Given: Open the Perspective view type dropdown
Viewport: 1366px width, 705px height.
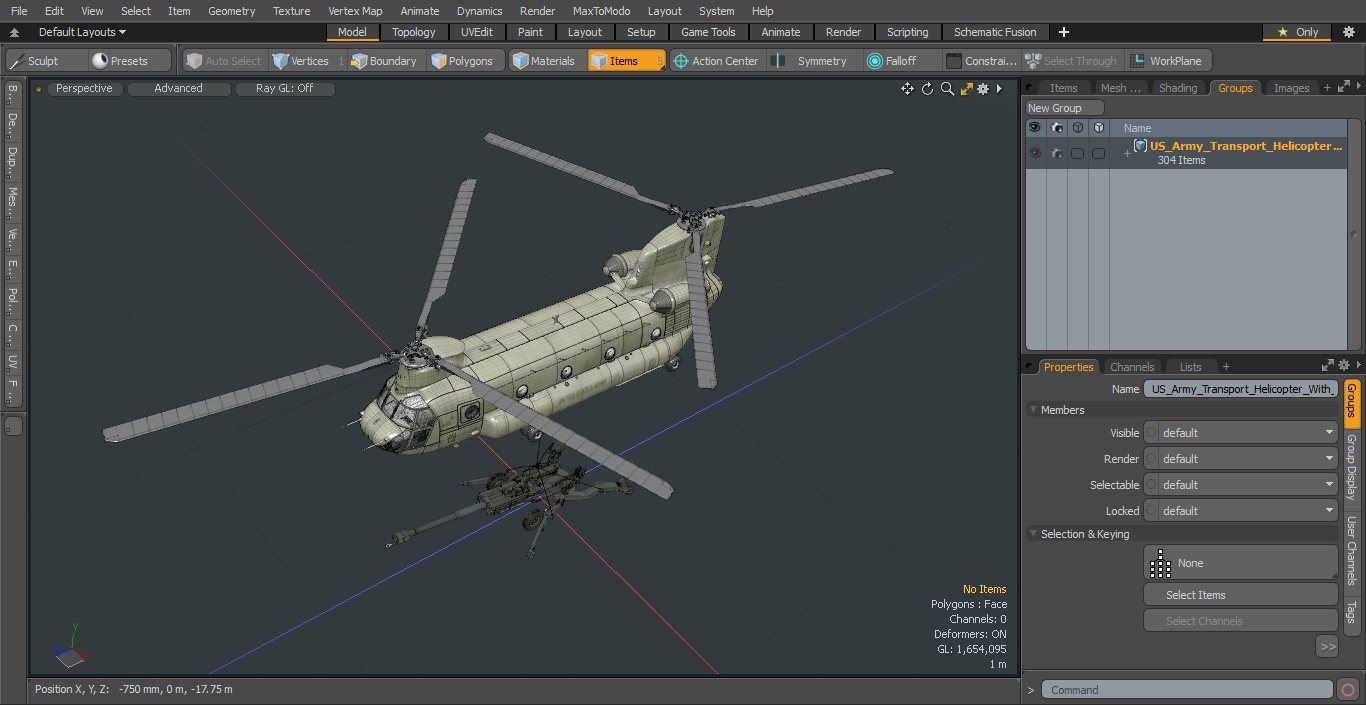Looking at the screenshot, I should pyautogui.click(x=84, y=89).
